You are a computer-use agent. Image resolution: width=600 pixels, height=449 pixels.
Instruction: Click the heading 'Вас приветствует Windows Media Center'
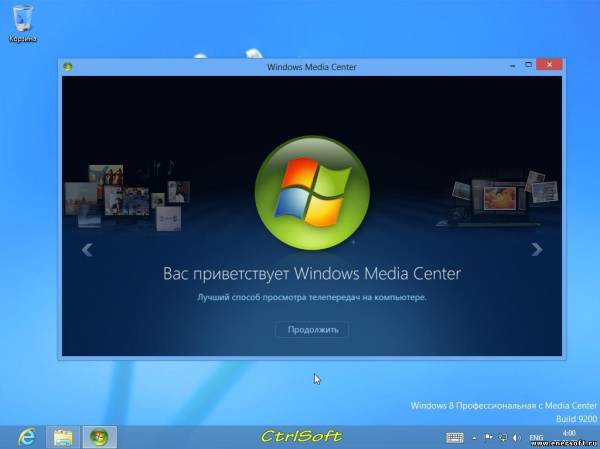(x=312, y=274)
